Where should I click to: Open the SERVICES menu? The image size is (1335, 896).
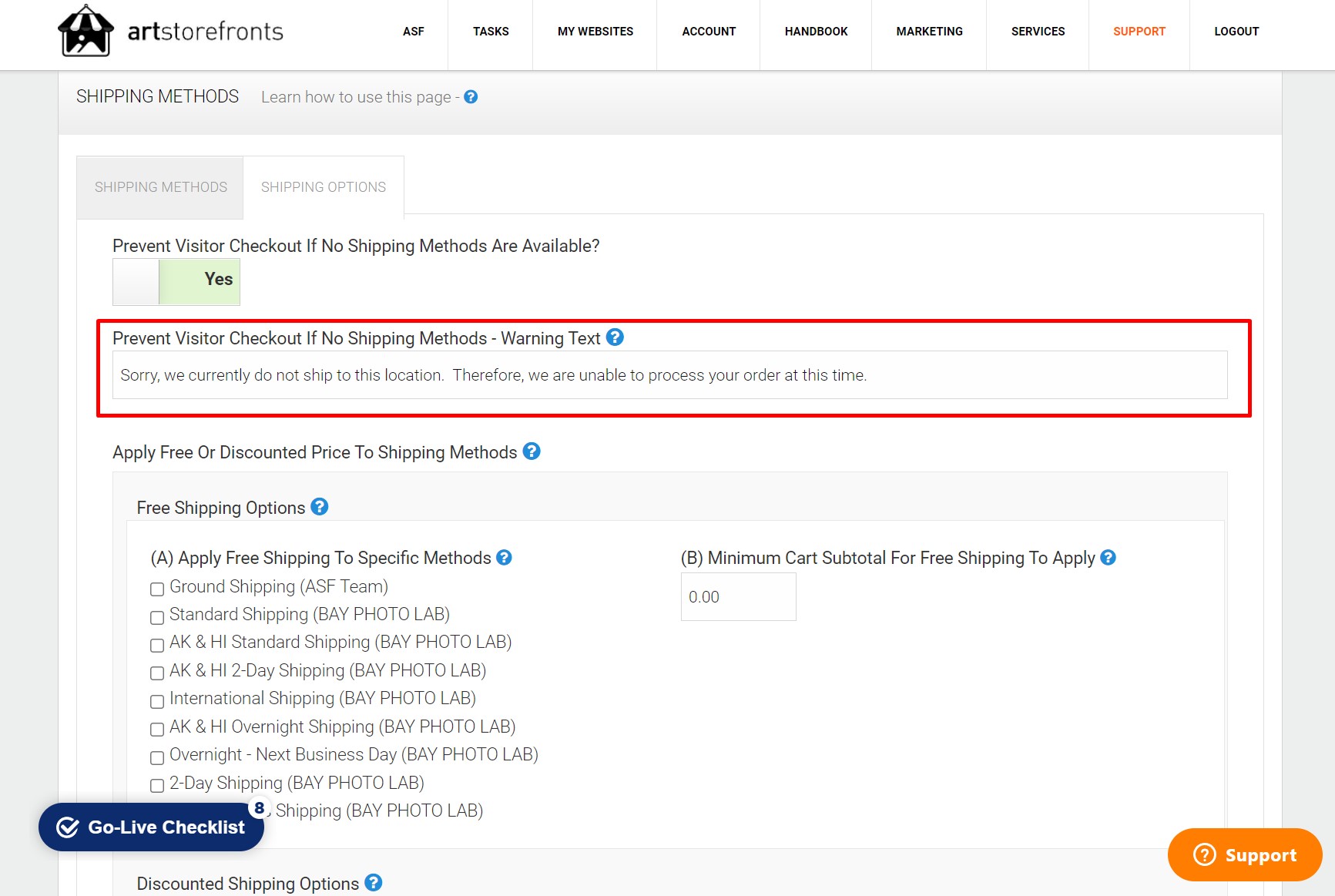pyautogui.click(x=1038, y=32)
